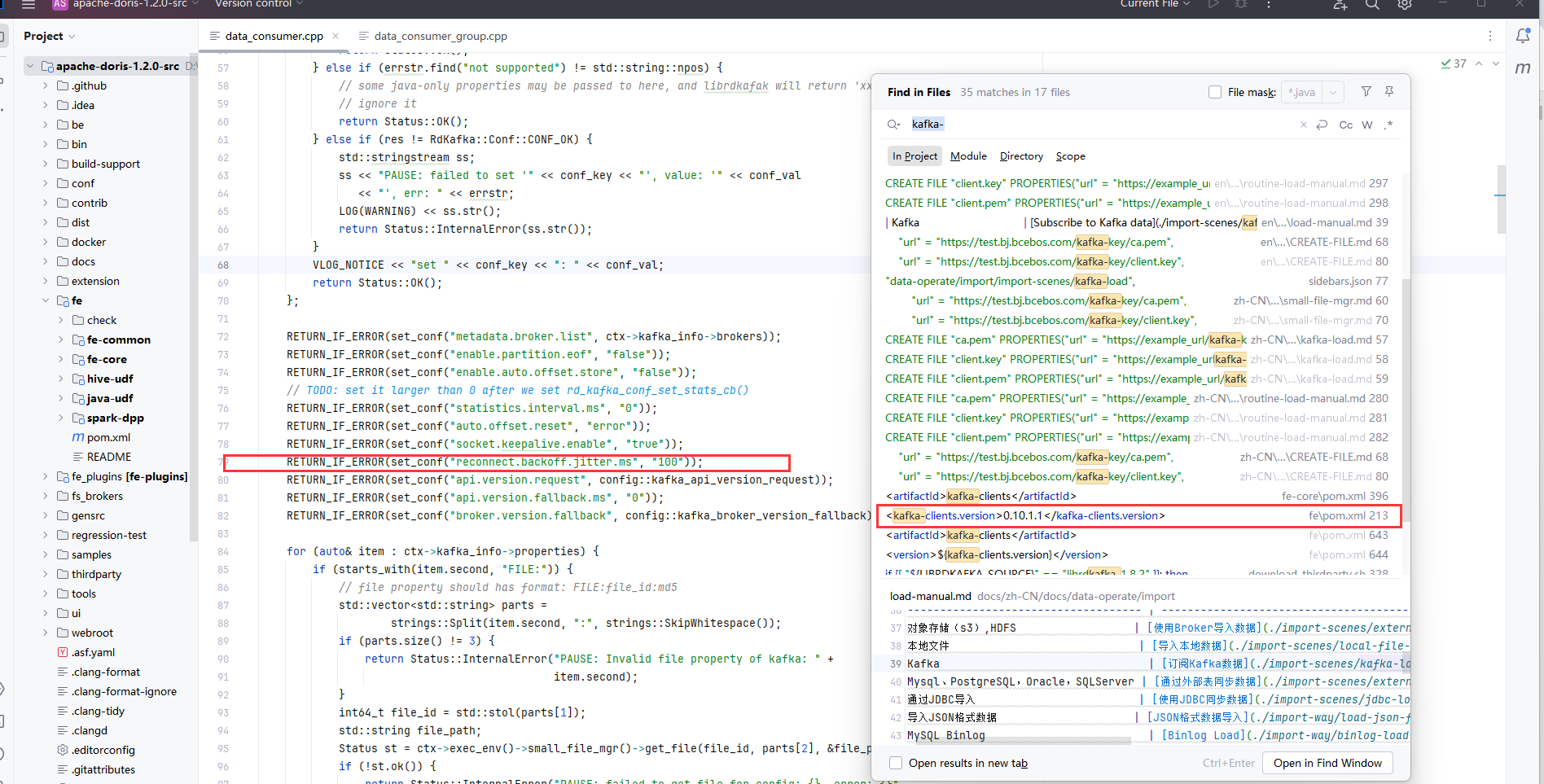The image size is (1544, 784).
Task: Go to previous highlighted problem arrow
Action: pyautogui.click(x=1479, y=64)
